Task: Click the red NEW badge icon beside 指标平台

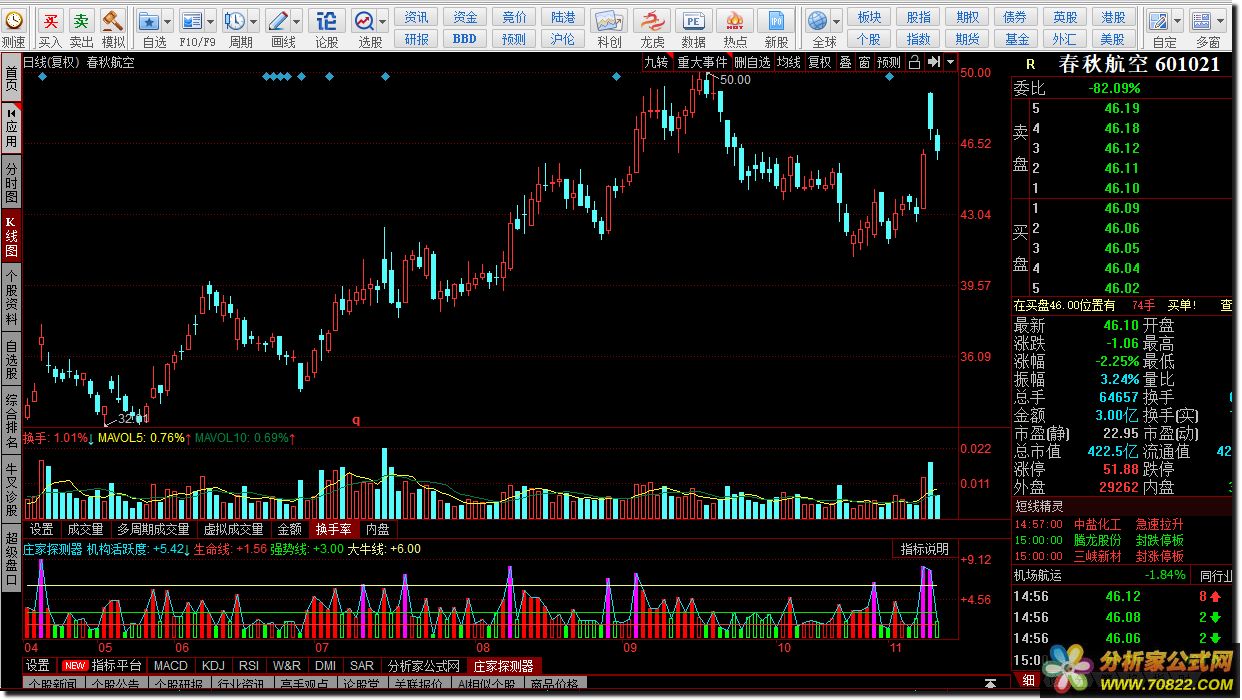Action: tap(75, 665)
